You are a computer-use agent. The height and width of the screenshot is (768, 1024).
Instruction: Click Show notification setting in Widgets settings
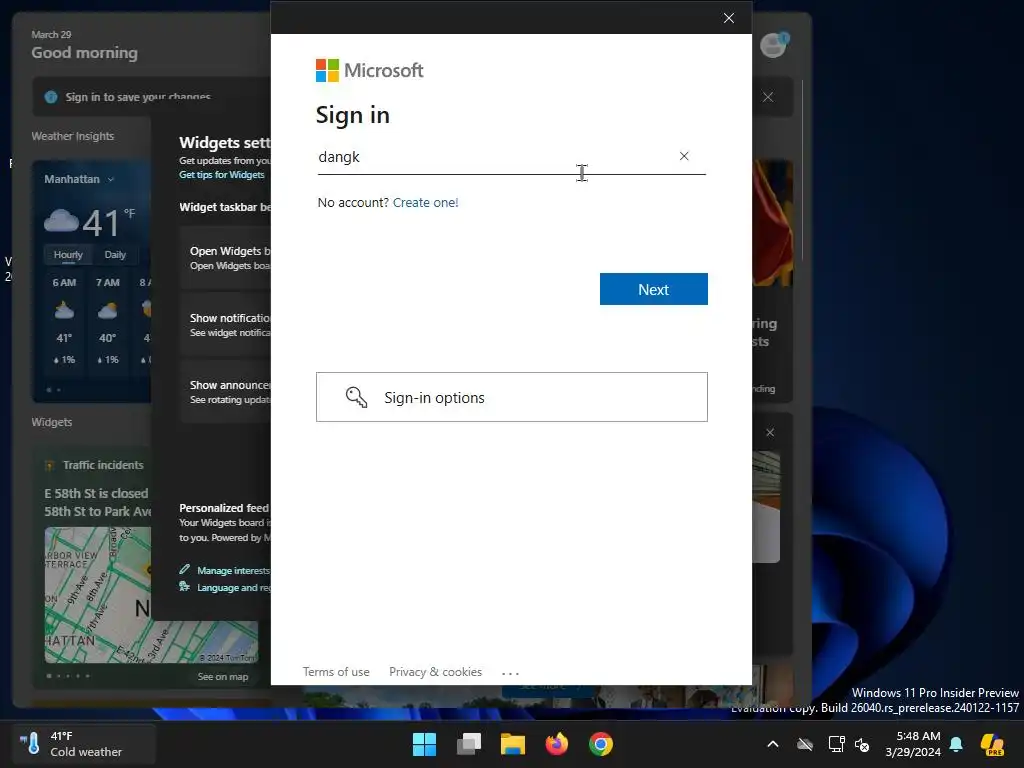225,325
